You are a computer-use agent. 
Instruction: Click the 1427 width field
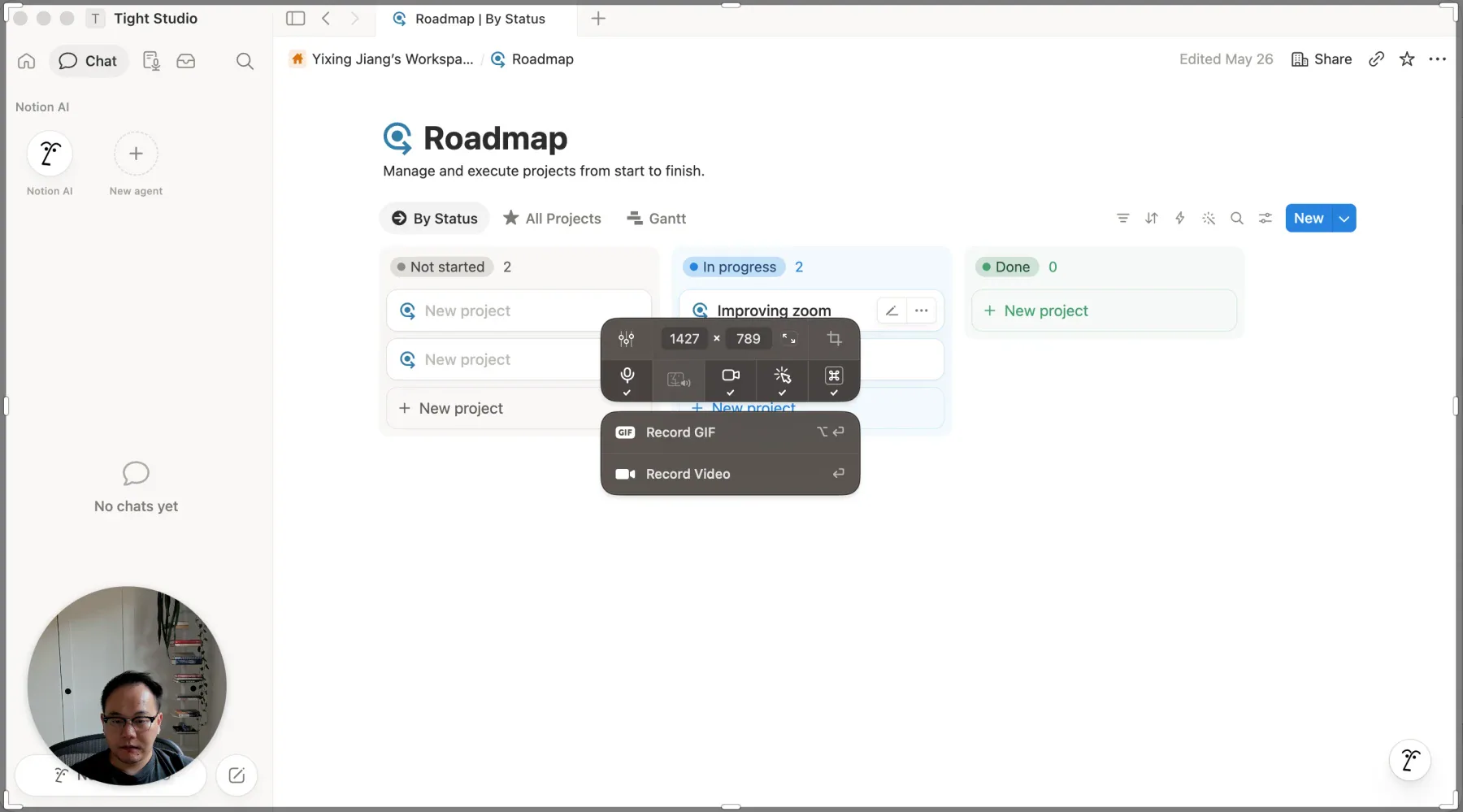(684, 339)
